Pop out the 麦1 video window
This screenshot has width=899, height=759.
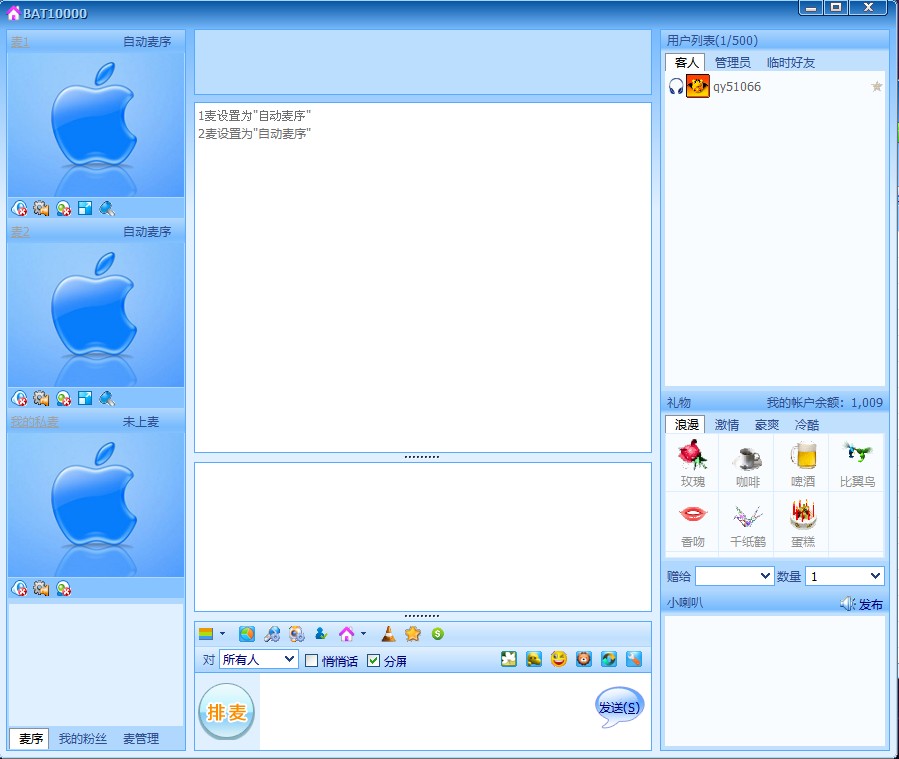[x=85, y=208]
